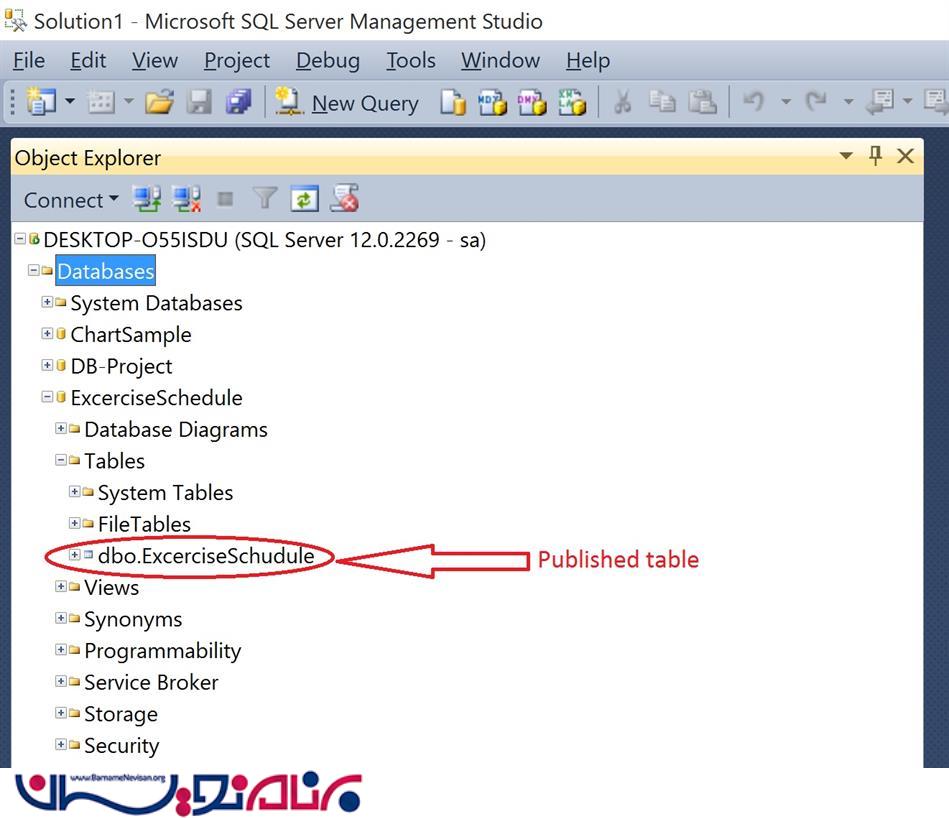Viewport: 949px width, 818px height.
Task: Click the XMLA Query icon
Action: (x=572, y=102)
